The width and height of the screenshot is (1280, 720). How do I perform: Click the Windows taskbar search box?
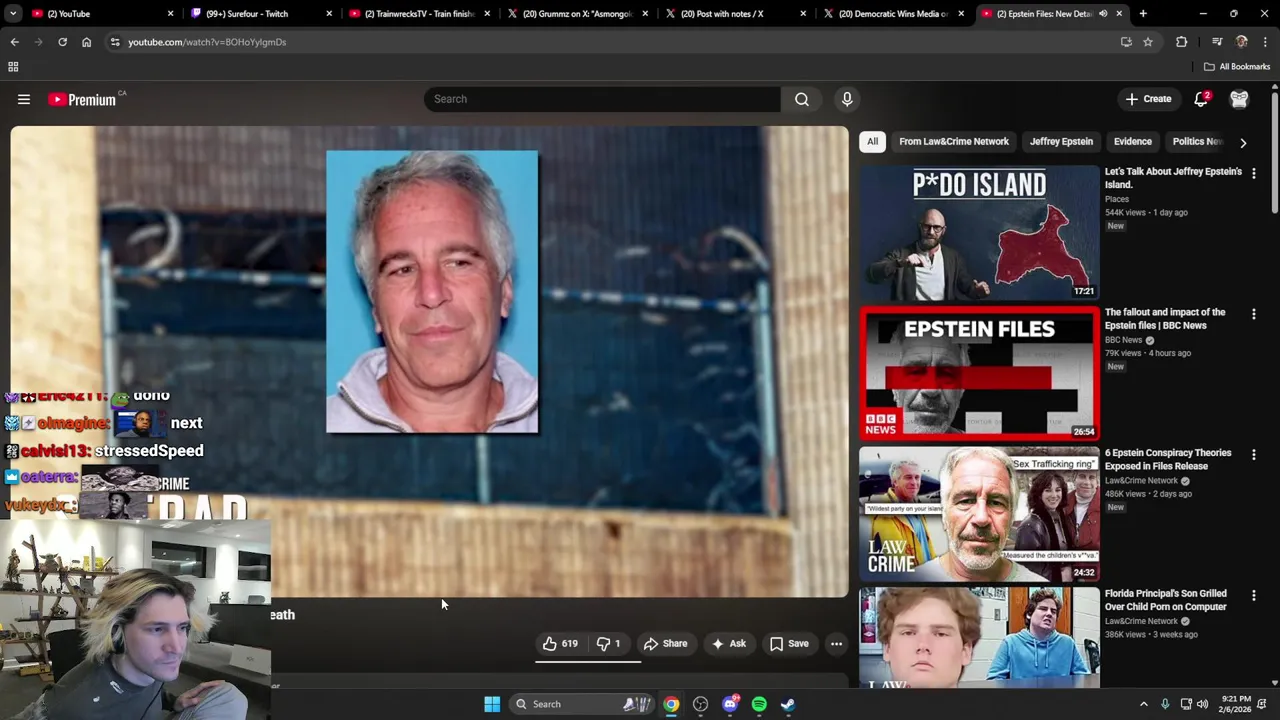click(582, 704)
